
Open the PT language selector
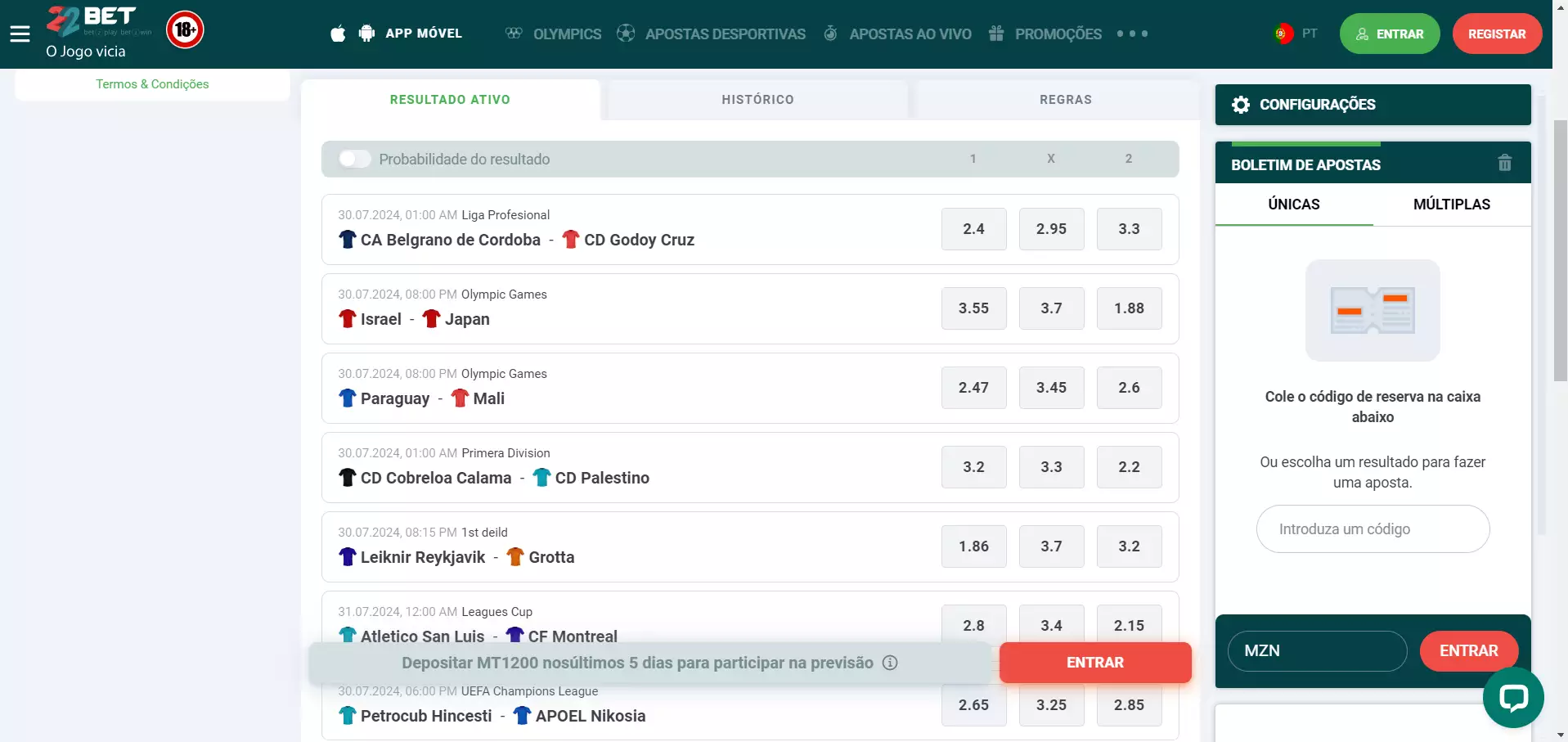(x=1296, y=34)
